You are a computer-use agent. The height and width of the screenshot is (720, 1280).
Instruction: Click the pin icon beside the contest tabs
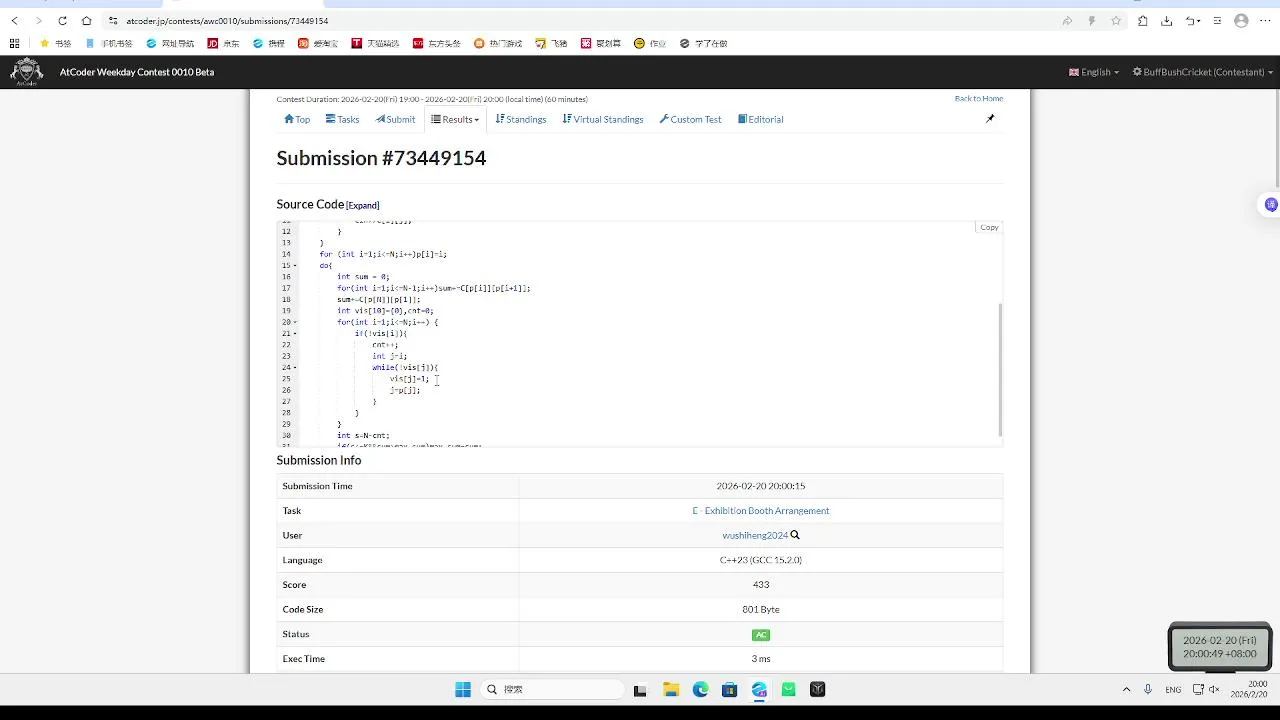[x=990, y=119]
